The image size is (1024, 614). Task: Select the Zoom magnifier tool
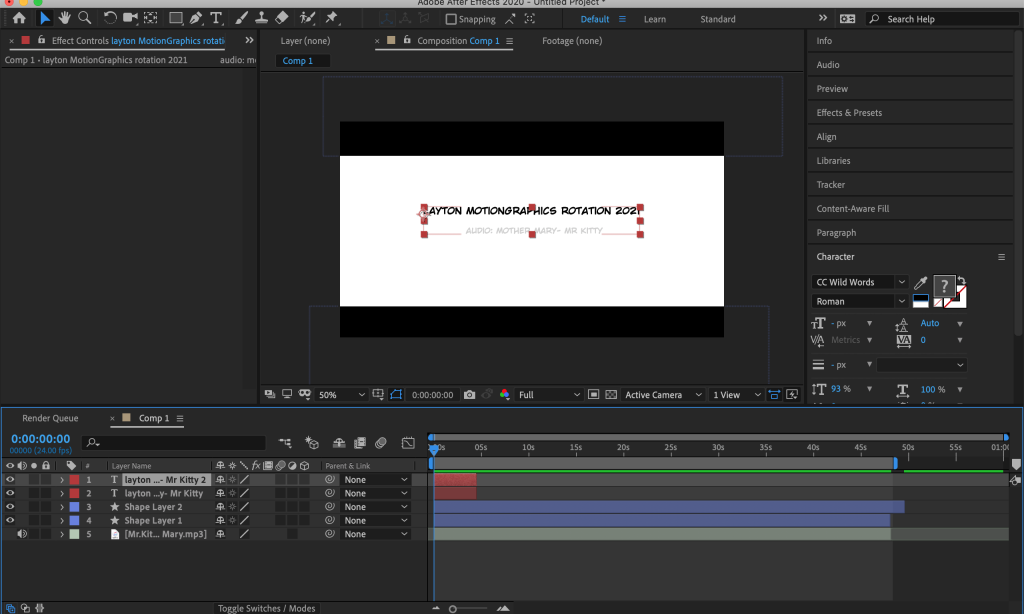pyautogui.click(x=84, y=18)
